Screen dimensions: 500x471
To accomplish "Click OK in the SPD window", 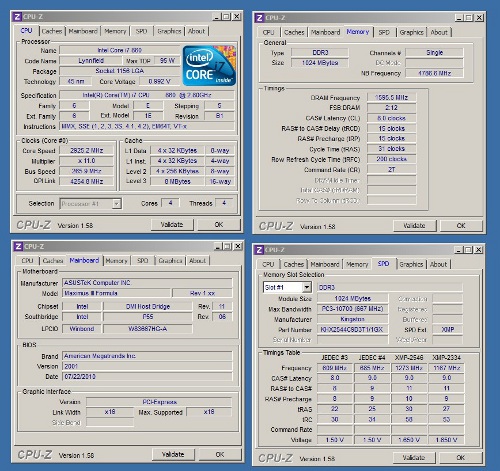I will pyautogui.click(x=460, y=458).
